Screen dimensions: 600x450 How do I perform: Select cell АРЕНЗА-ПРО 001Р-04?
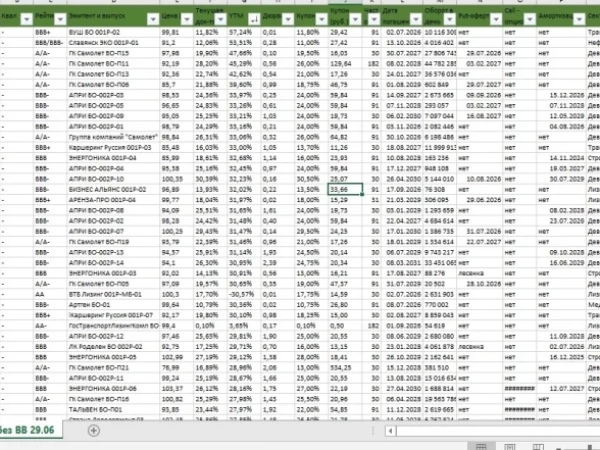(x=113, y=200)
